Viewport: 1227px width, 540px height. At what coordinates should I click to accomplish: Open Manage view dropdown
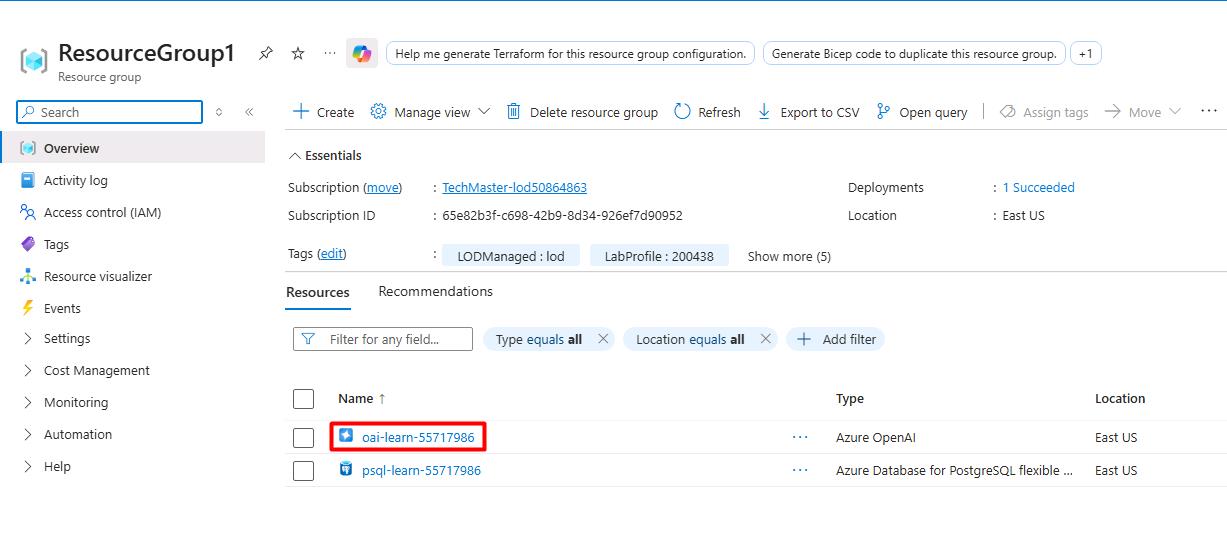(x=431, y=112)
